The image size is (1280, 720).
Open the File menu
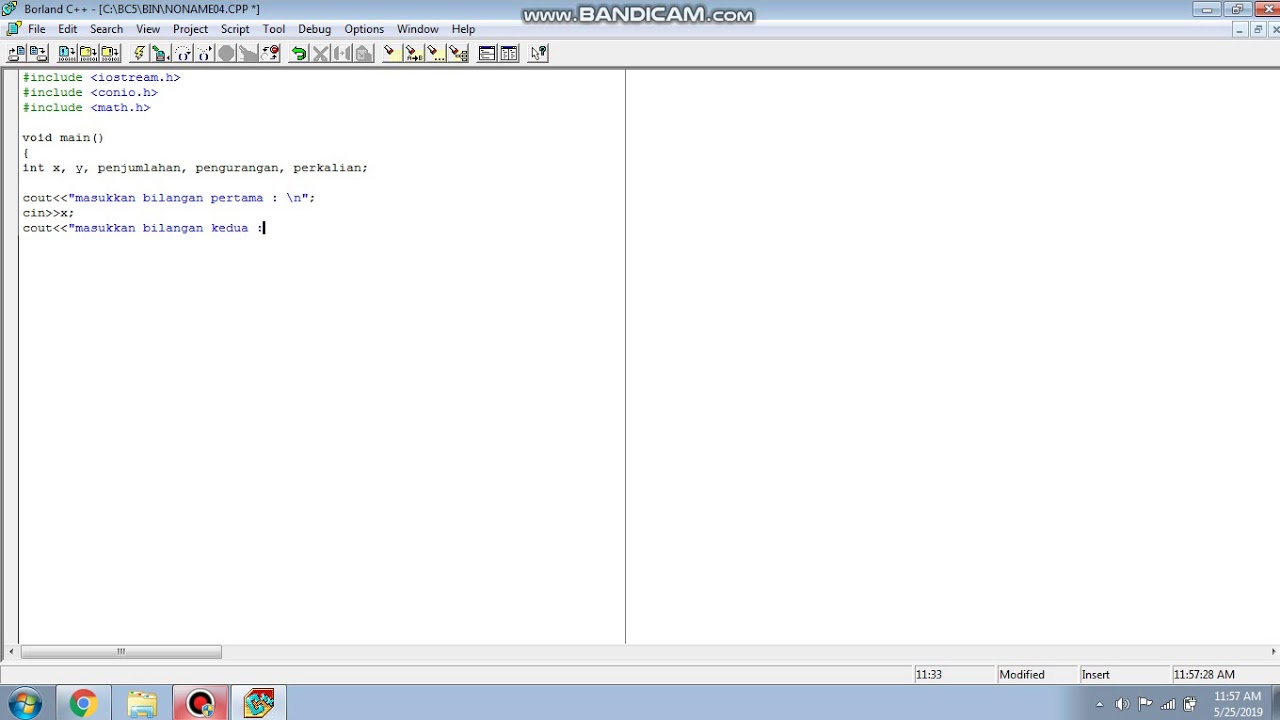click(37, 29)
